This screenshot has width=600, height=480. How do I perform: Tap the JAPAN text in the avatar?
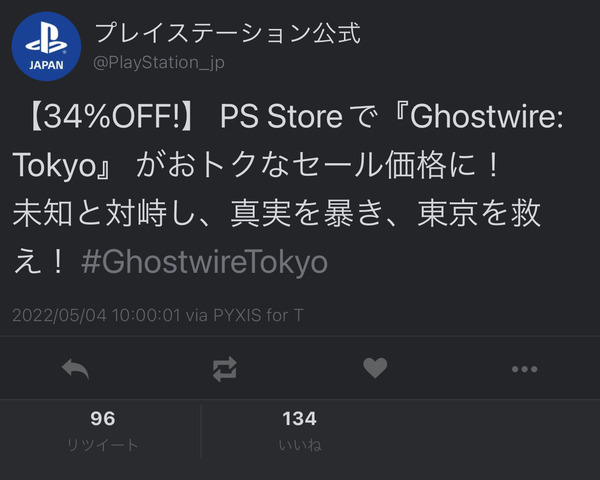(46, 65)
